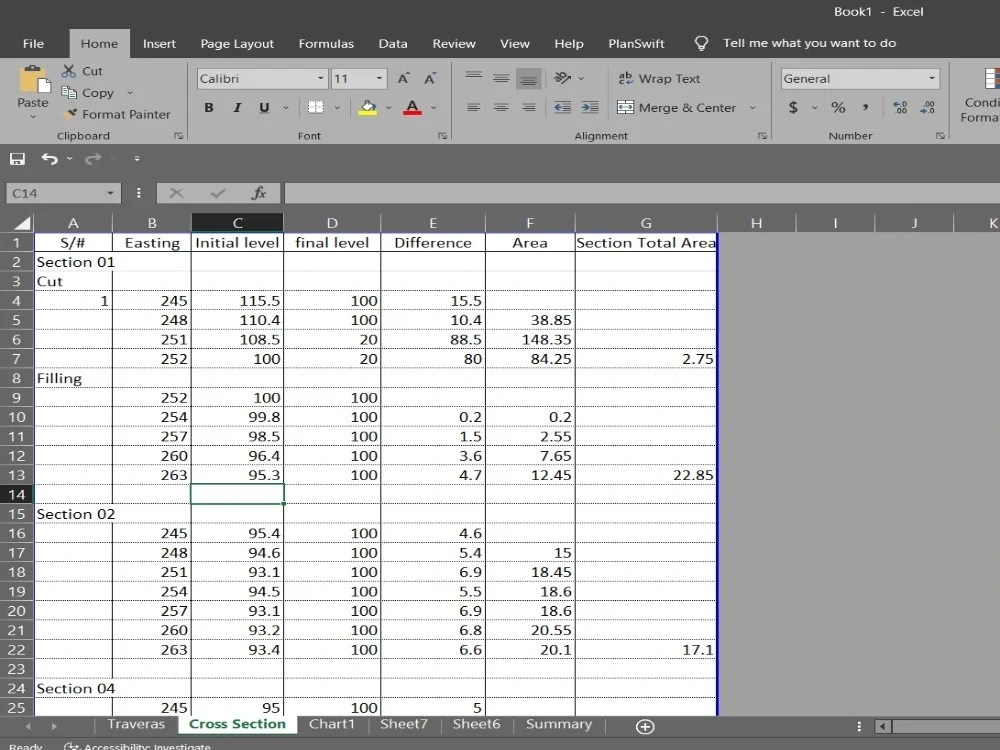Viewport: 1000px width, 750px height.
Task: Increase decimal places shown
Action: pos(900,107)
